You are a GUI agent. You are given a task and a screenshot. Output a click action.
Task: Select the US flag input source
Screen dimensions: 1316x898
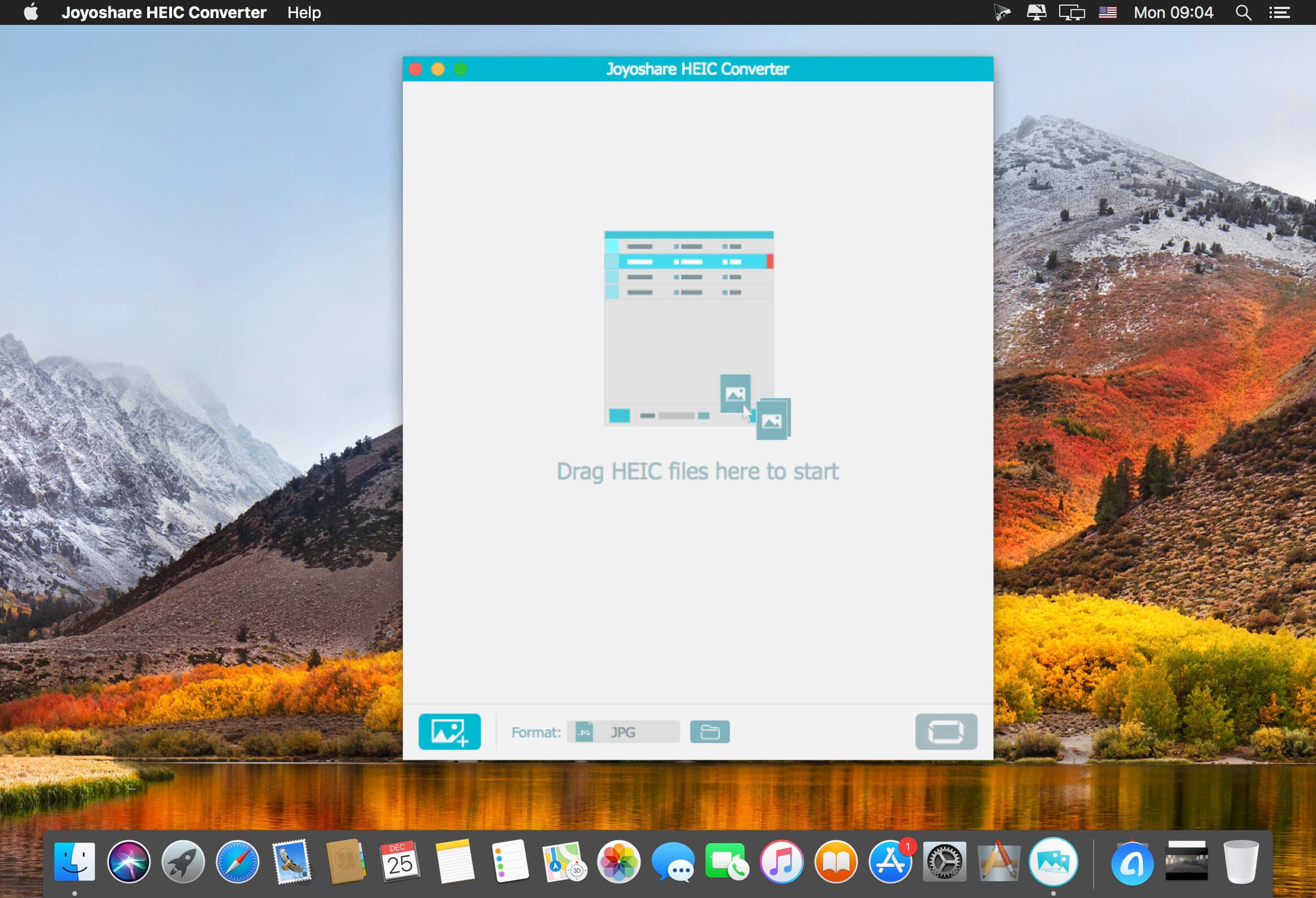(1107, 12)
